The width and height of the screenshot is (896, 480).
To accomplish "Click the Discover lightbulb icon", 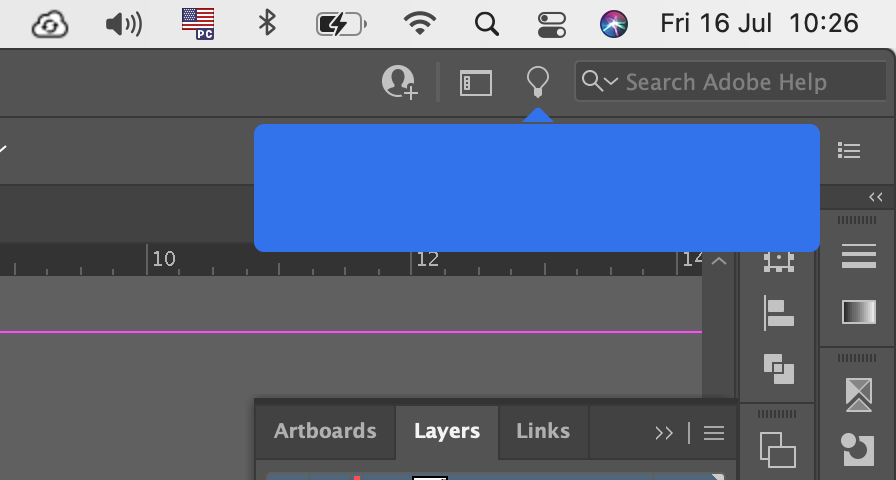I will [538, 82].
